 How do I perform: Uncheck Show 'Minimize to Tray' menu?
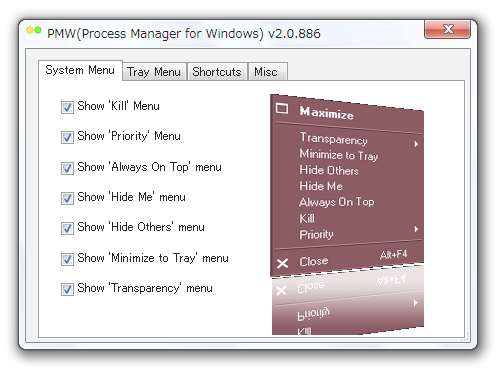coord(67,259)
